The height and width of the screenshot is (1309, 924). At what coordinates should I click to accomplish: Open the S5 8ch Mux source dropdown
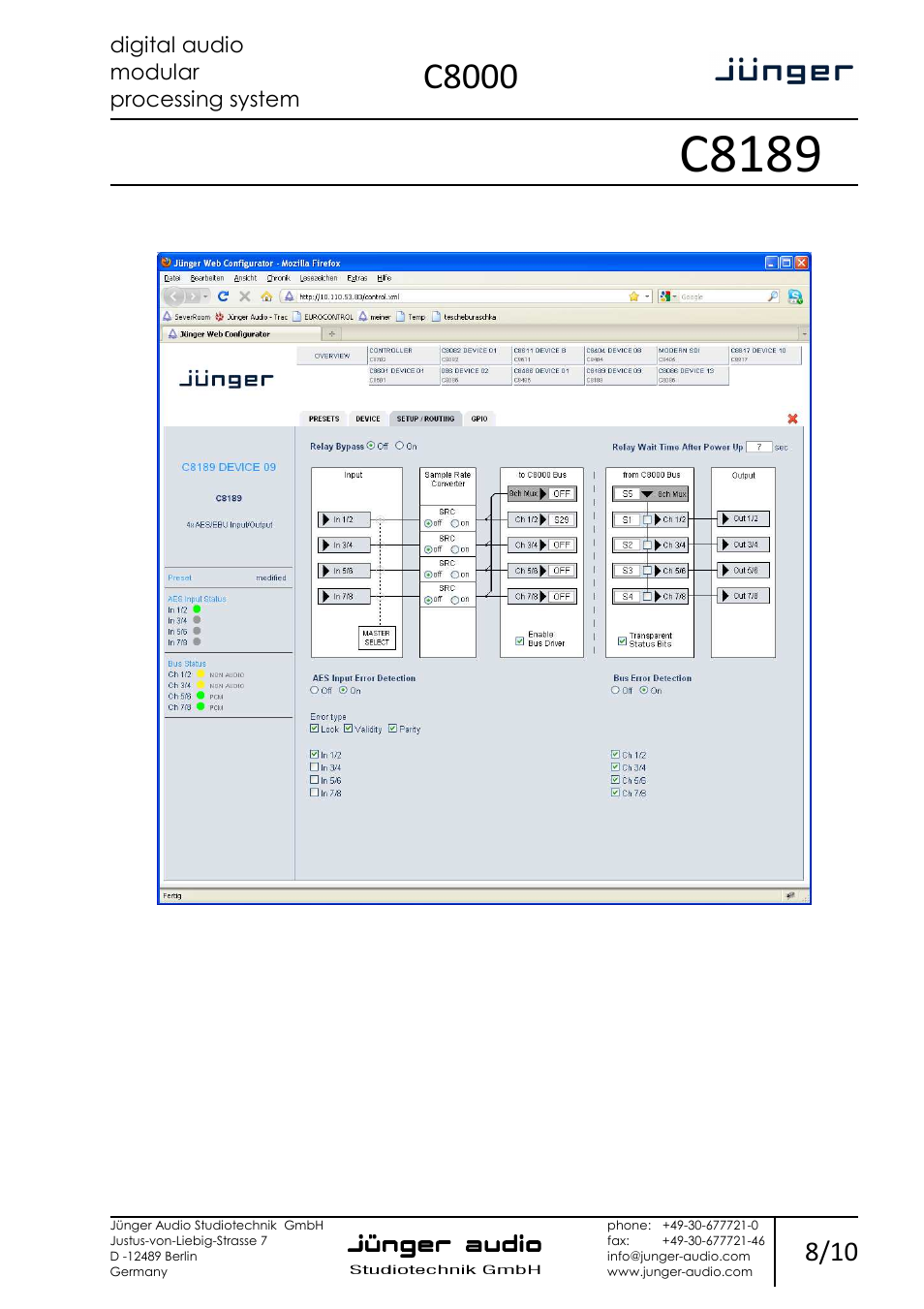tap(647, 494)
